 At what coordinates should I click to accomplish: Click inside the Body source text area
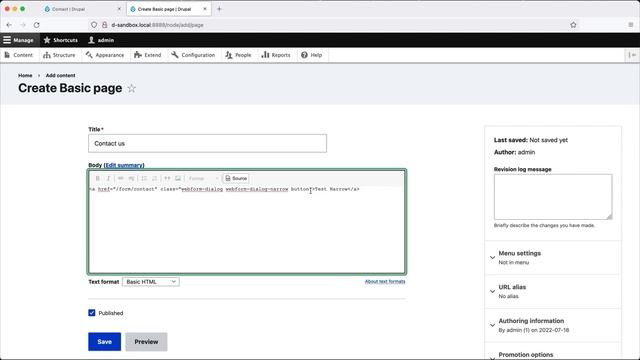[x=247, y=229]
